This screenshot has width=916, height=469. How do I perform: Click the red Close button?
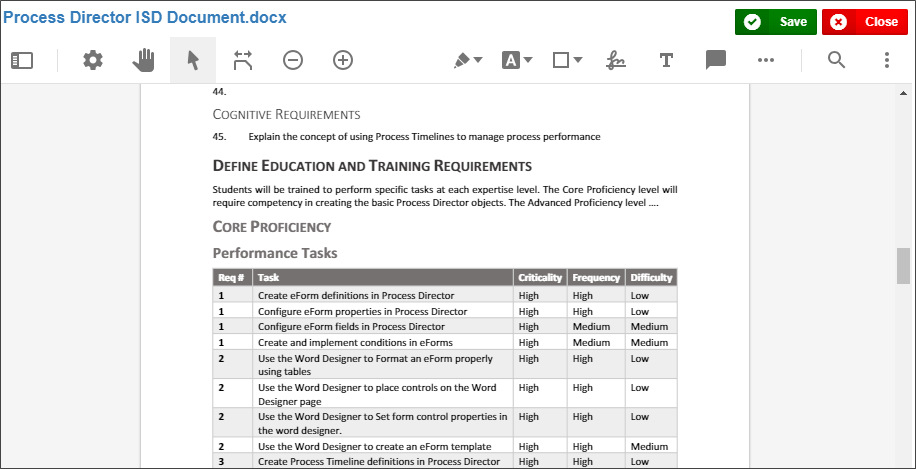tap(865, 22)
